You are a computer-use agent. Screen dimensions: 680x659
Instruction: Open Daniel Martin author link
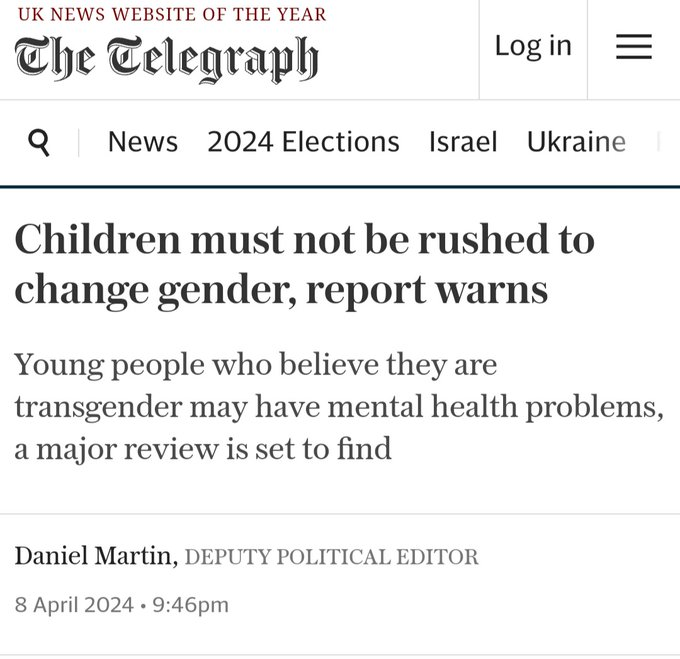click(x=94, y=555)
